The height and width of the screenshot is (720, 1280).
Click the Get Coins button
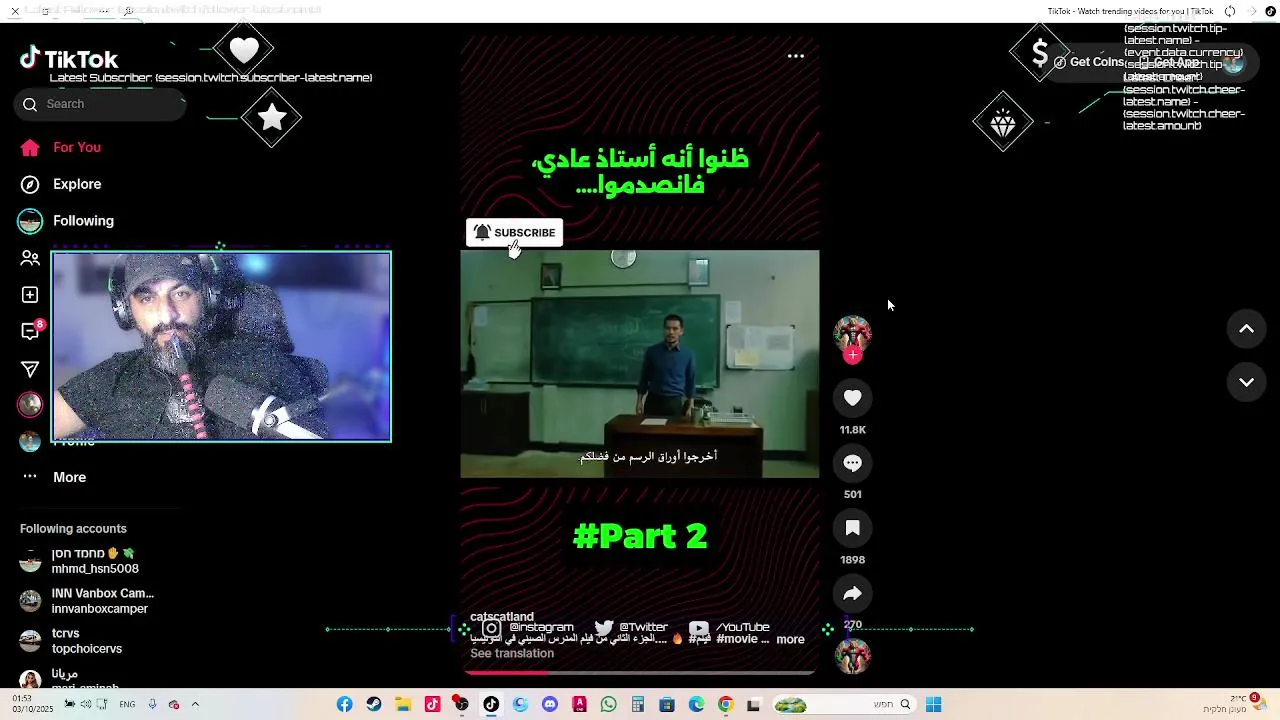(x=1088, y=62)
